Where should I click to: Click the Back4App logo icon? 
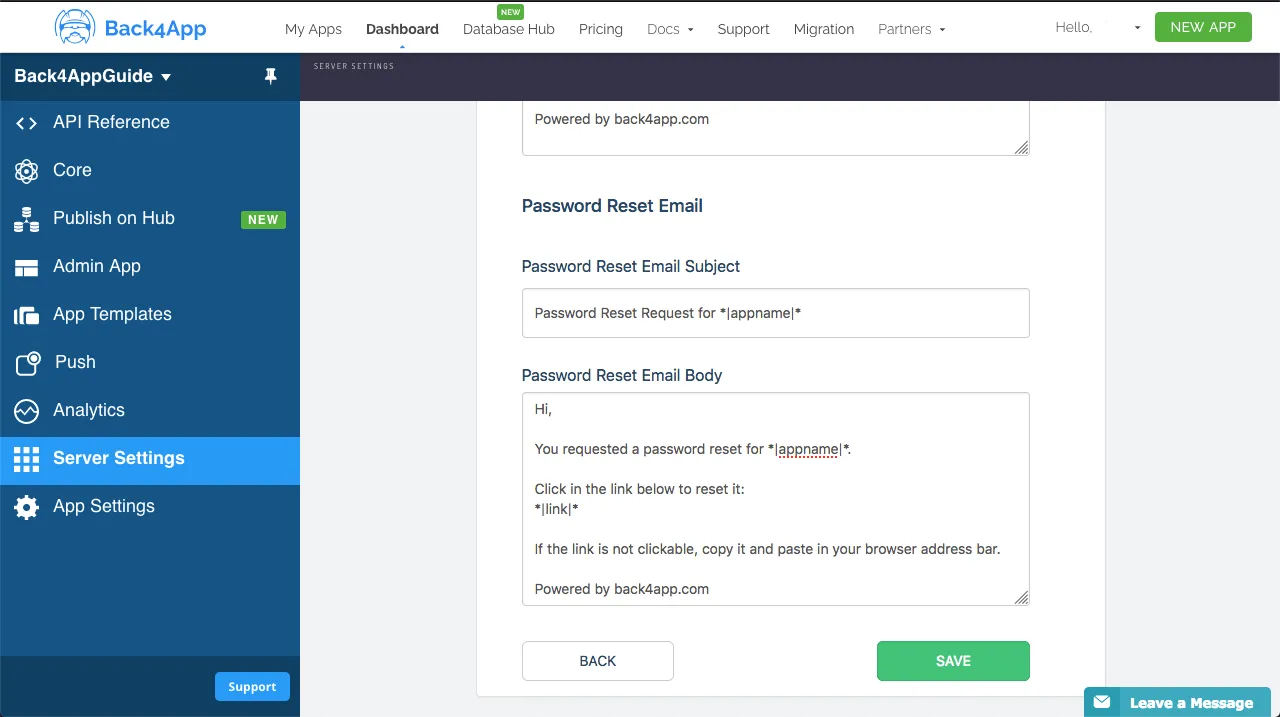point(74,28)
